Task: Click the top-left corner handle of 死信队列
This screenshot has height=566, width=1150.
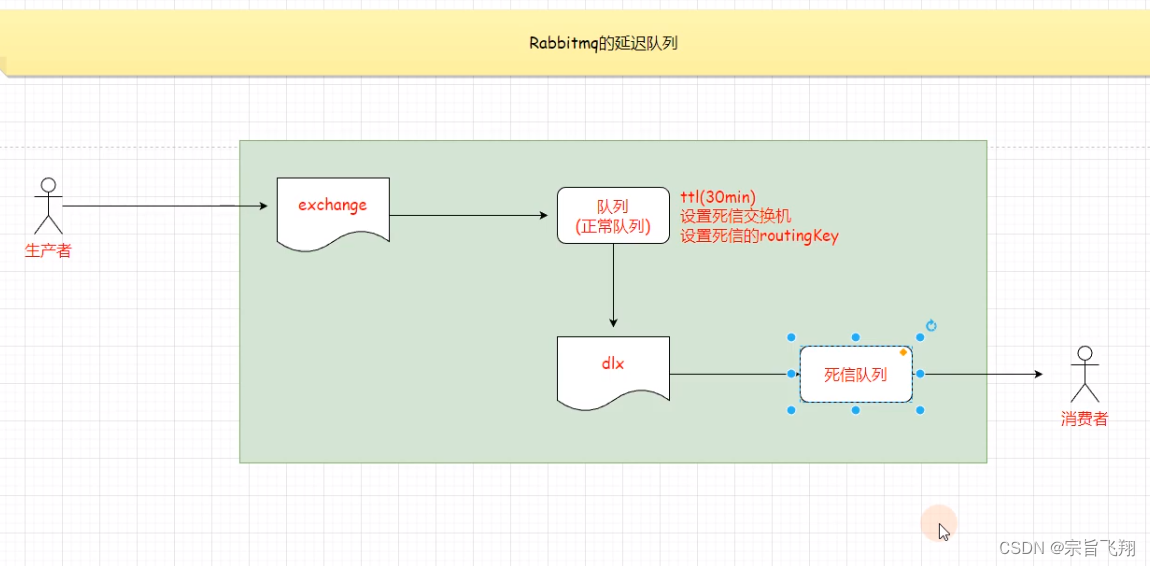Action: (791, 337)
